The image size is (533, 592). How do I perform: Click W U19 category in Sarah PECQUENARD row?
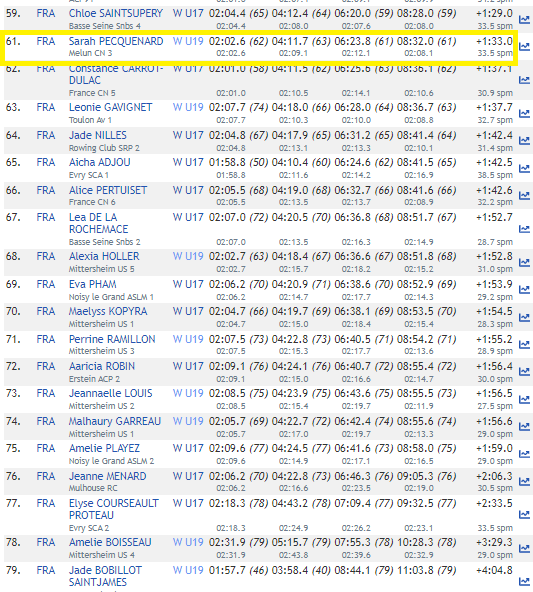[x=188, y=41]
